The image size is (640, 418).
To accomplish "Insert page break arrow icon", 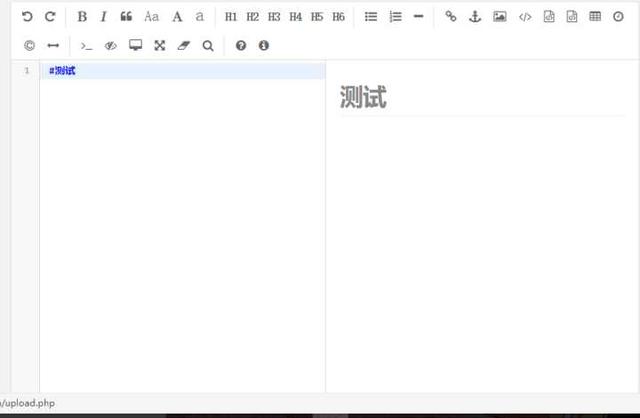I will [x=53, y=45].
